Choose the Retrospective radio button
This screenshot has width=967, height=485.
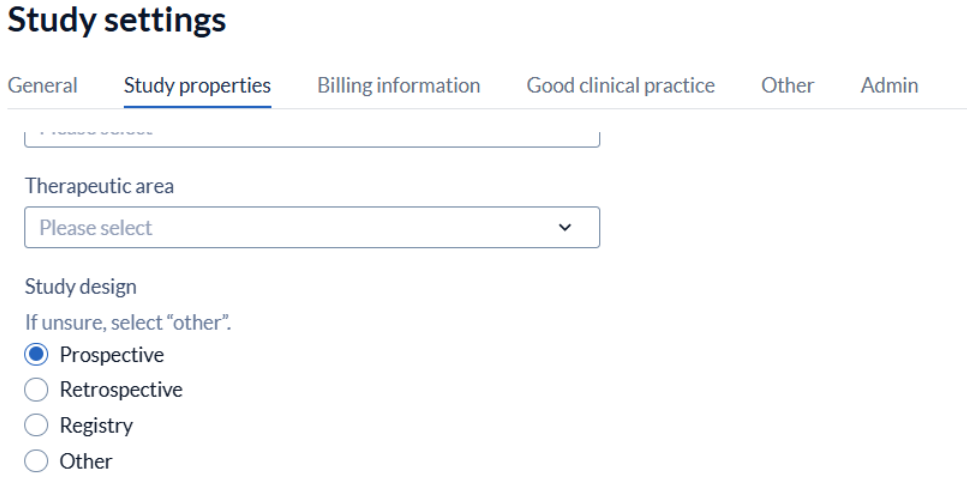[36, 390]
